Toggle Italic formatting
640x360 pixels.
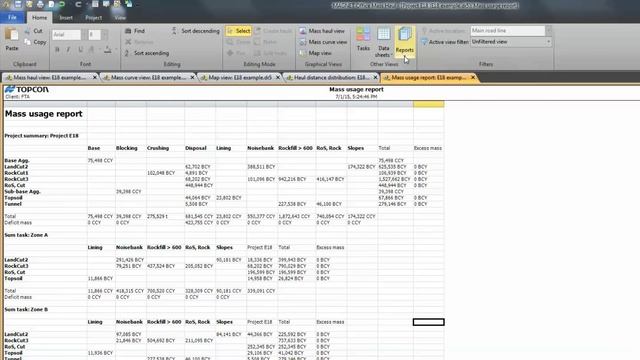[68, 50]
